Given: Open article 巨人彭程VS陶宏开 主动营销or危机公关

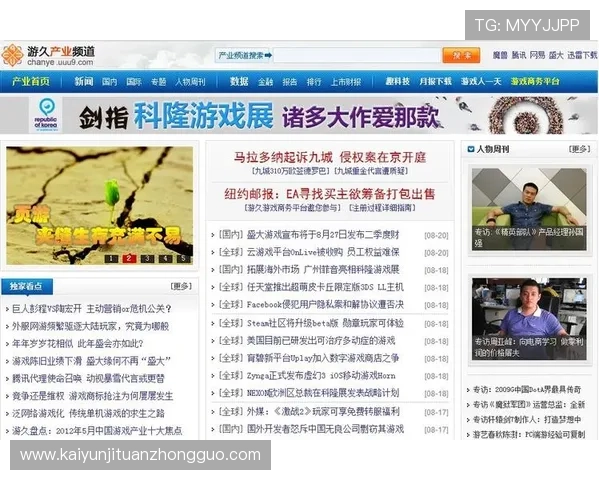Looking at the screenshot, I should pyautogui.click(x=91, y=309).
